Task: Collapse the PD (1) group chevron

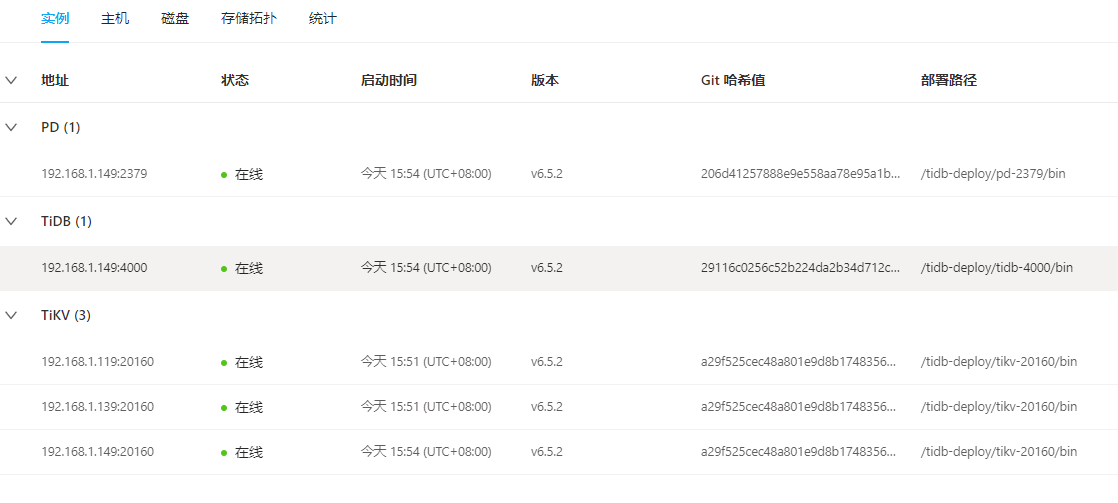Action: pyautogui.click(x=11, y=127)
